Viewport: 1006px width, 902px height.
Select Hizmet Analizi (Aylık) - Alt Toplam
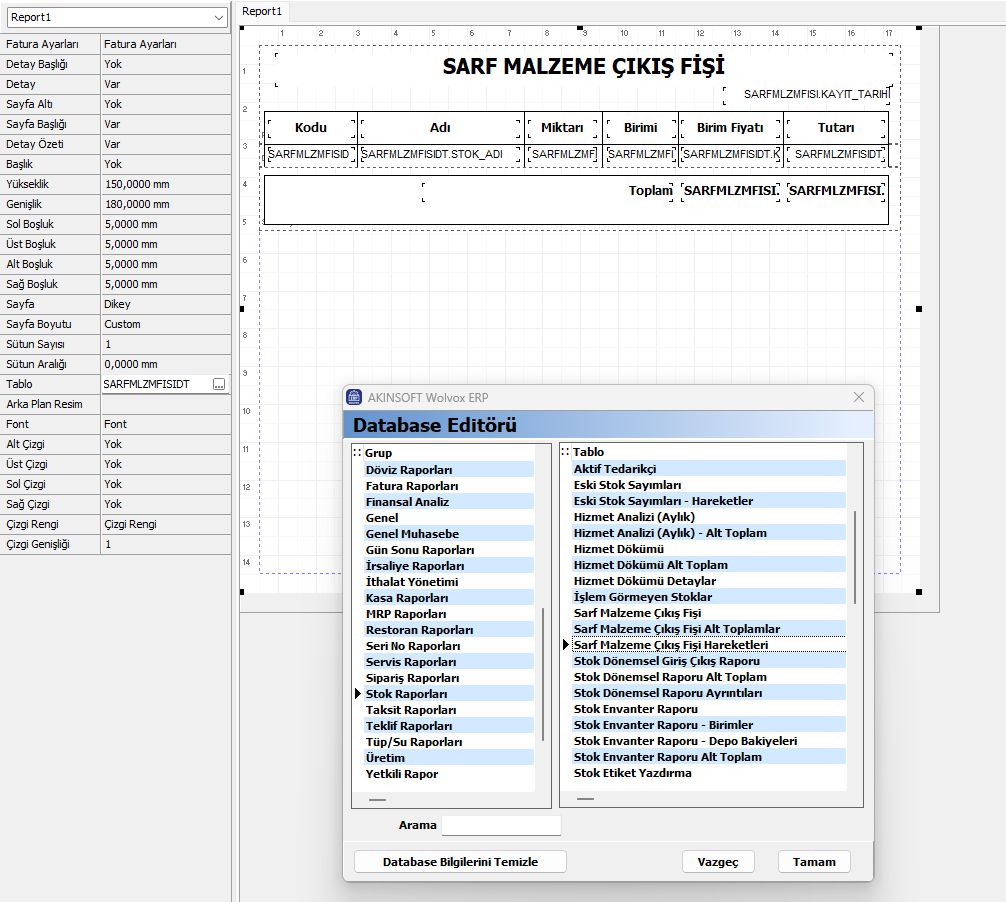click(x=709, y=532)
